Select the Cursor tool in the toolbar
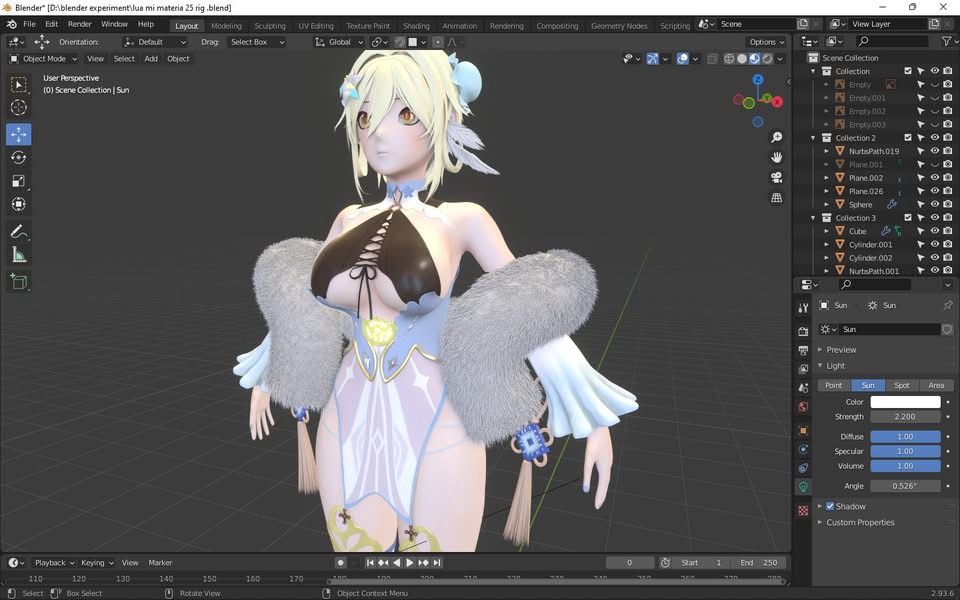The image size is (960, 600). click(x=19, y=108)
